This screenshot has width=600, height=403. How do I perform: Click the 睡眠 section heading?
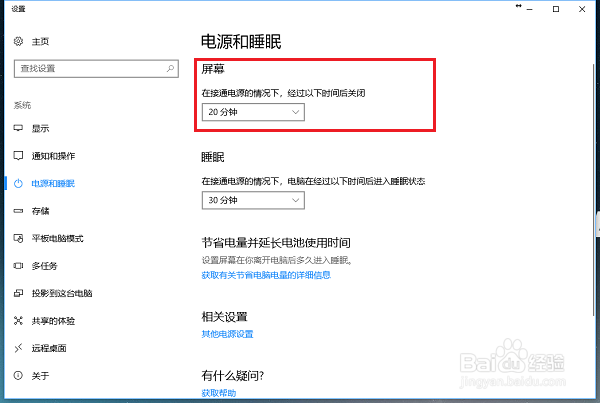[x=213, y=157]
